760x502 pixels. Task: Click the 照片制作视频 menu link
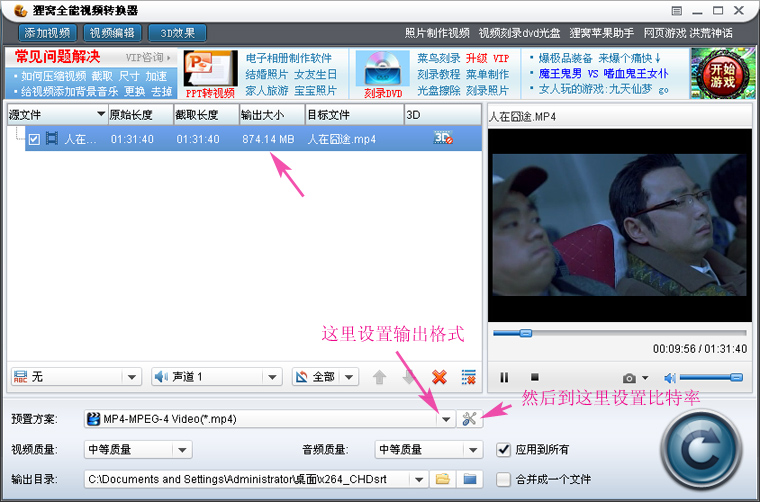[x=437, y=33]
